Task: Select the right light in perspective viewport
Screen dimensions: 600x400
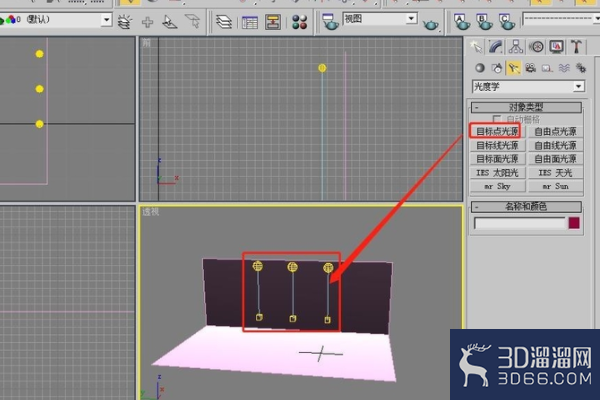Action: pos(328,268)
